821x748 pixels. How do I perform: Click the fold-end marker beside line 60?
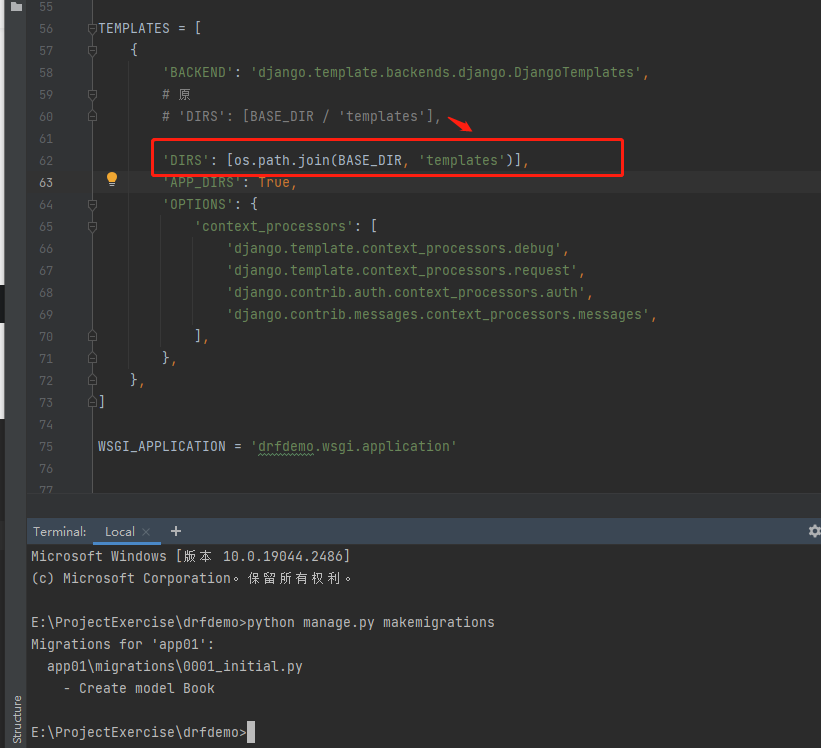[91, 116]
